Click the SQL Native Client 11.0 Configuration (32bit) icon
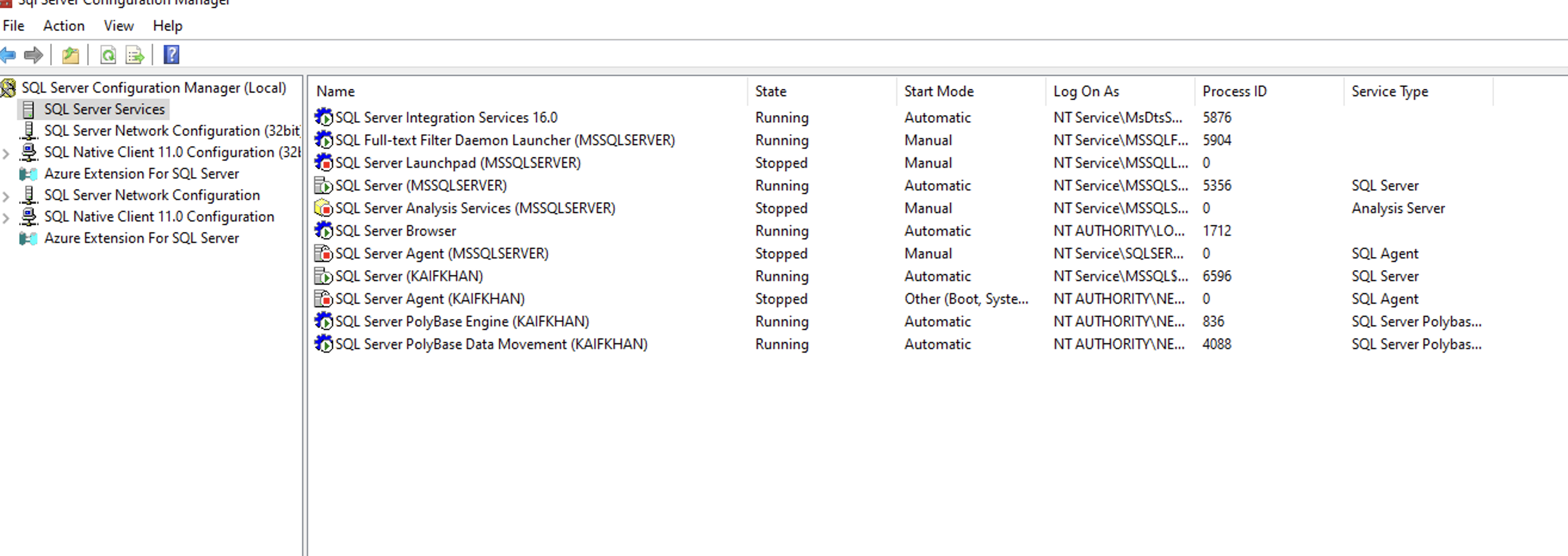The image size is (1568, 556). pyautogui.click(x=28, y=152)
